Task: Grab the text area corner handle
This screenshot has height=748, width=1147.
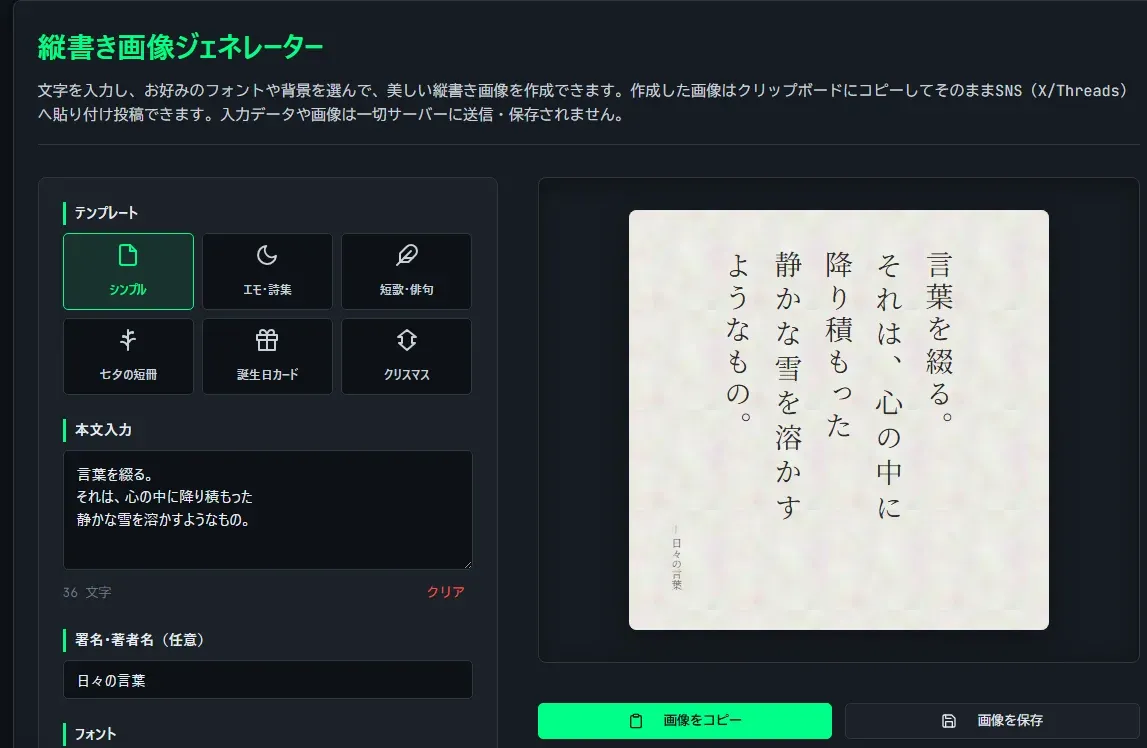Action: pos(467,564)
